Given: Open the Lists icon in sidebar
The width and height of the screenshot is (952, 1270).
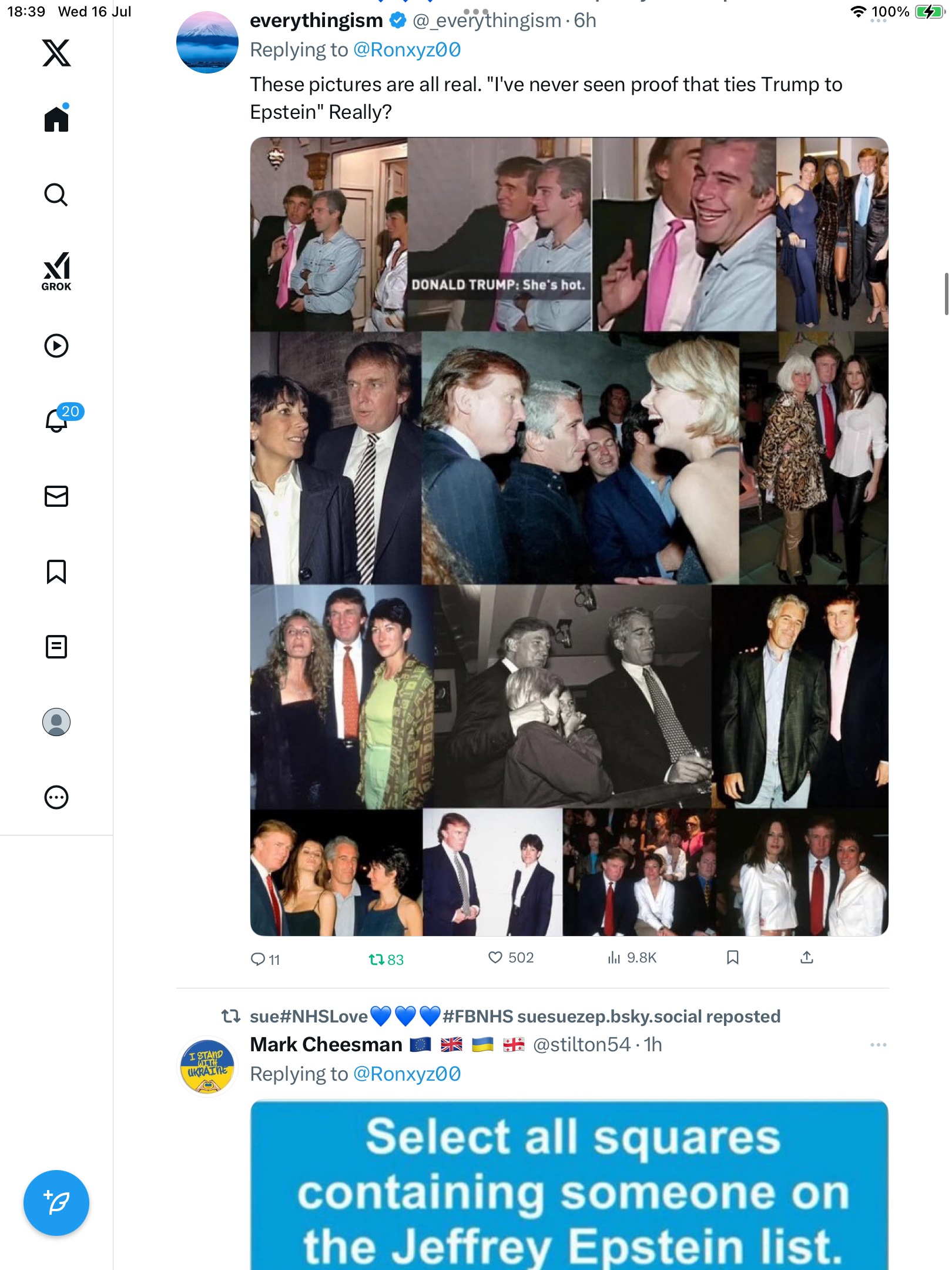Looking at the screenshot, I should (56, 647).
